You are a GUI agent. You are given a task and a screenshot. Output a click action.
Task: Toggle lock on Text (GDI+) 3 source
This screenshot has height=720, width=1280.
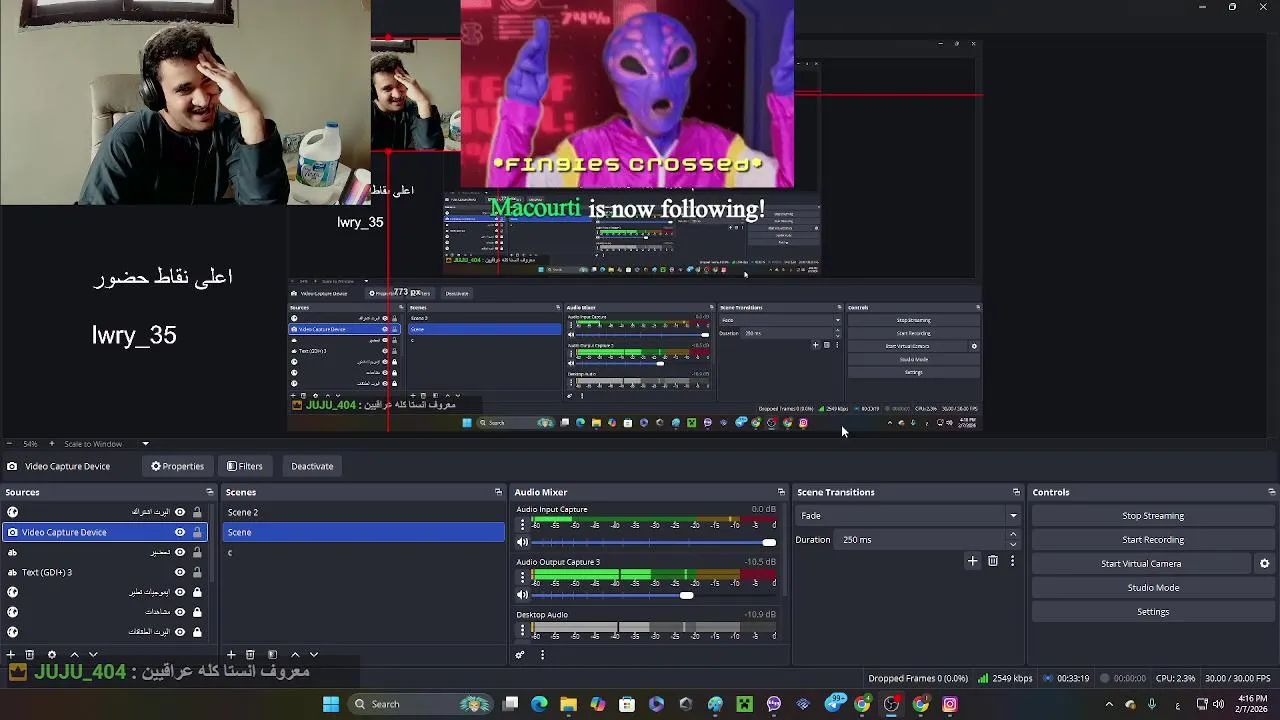(x=197, y=572)
